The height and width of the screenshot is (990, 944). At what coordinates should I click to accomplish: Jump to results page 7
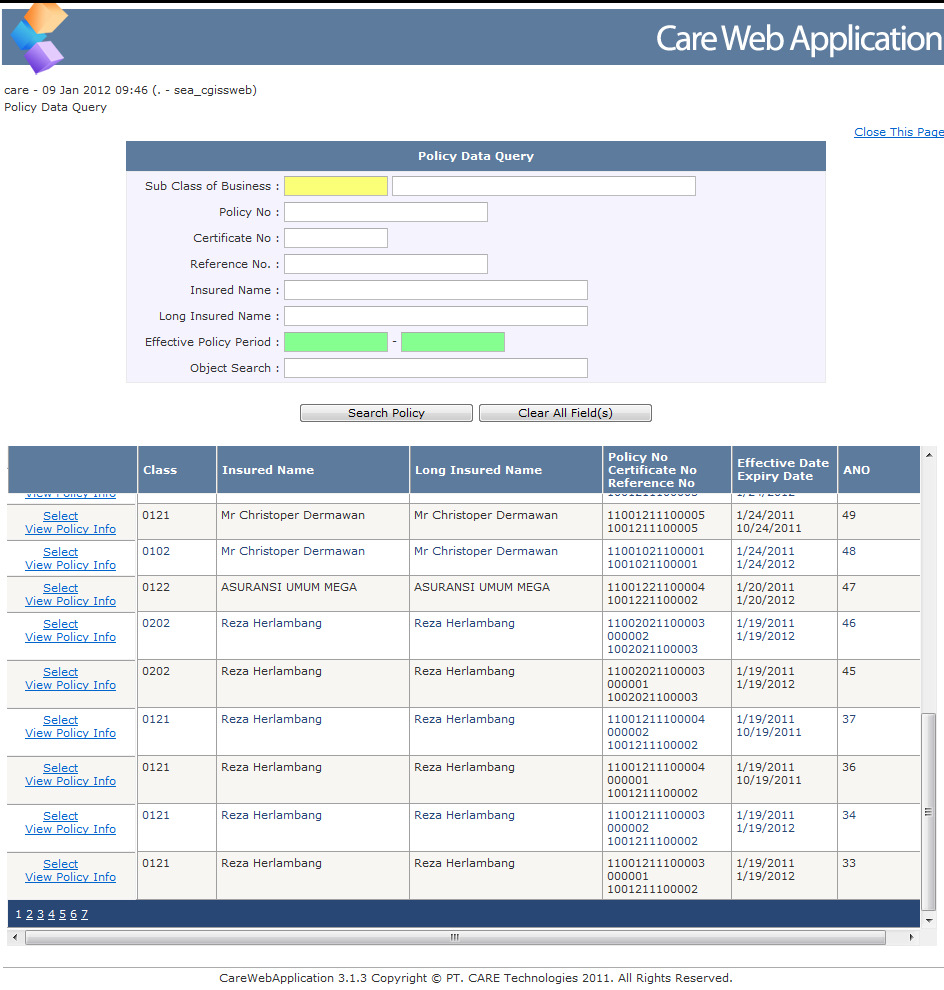[84, 914]
